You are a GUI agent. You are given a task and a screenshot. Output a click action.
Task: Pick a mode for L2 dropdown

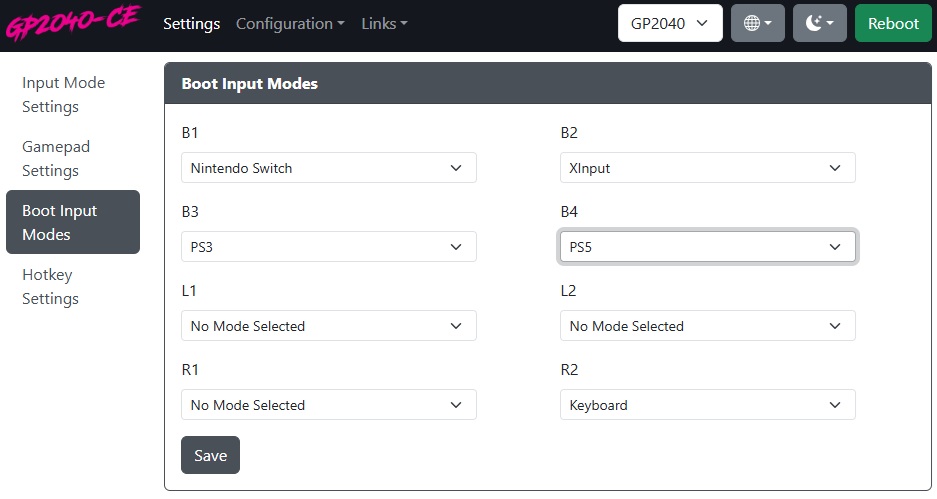pos(707,326)
